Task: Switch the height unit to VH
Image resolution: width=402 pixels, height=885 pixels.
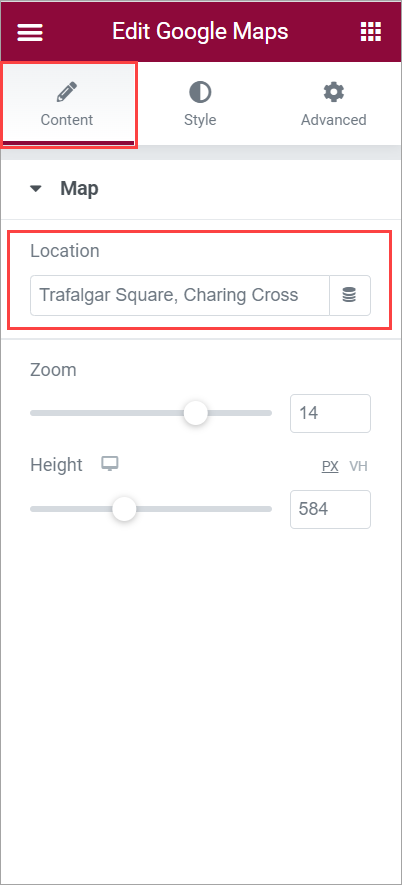Action: coord(359,466)
